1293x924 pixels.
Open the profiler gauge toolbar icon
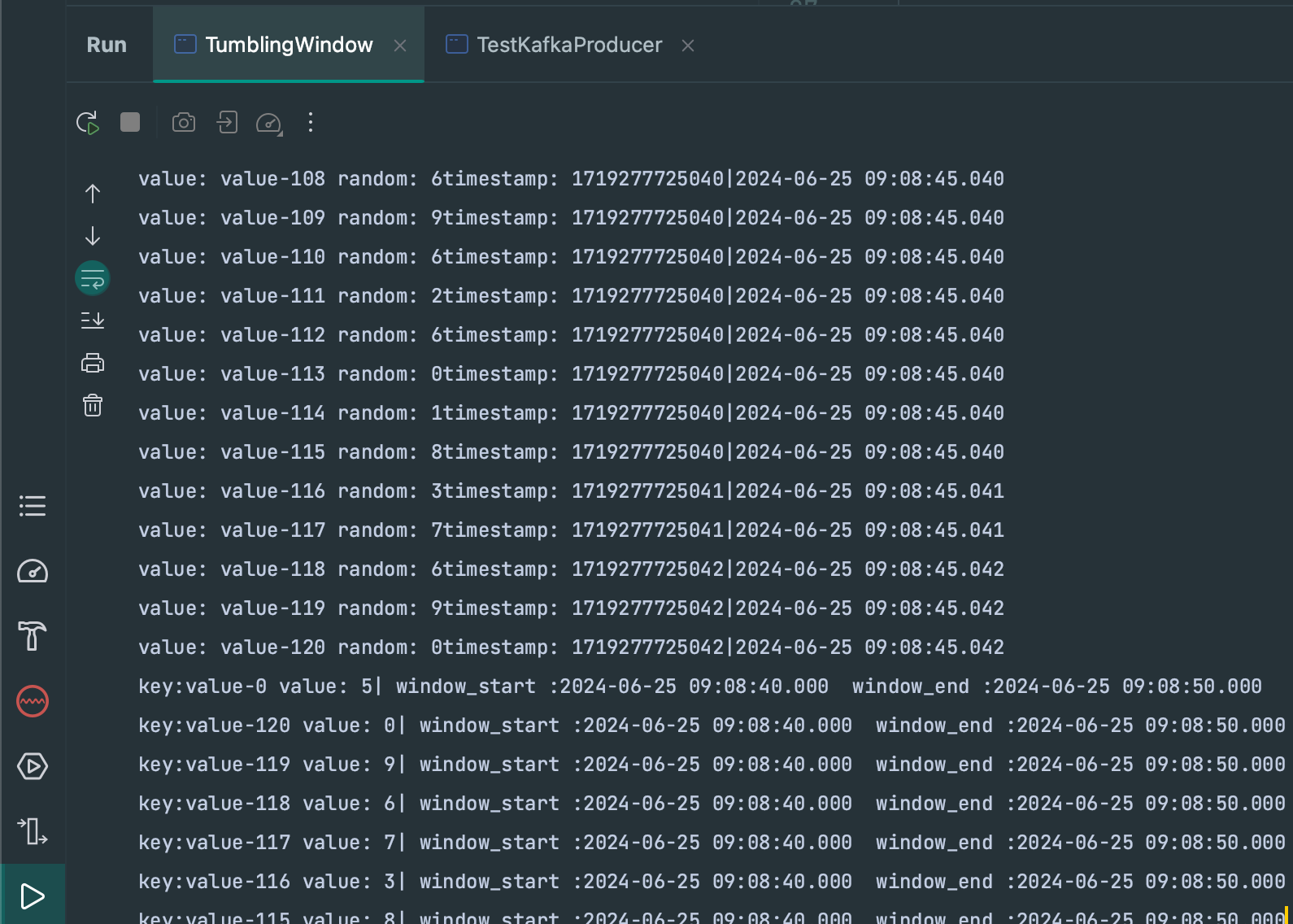point(269,123)
